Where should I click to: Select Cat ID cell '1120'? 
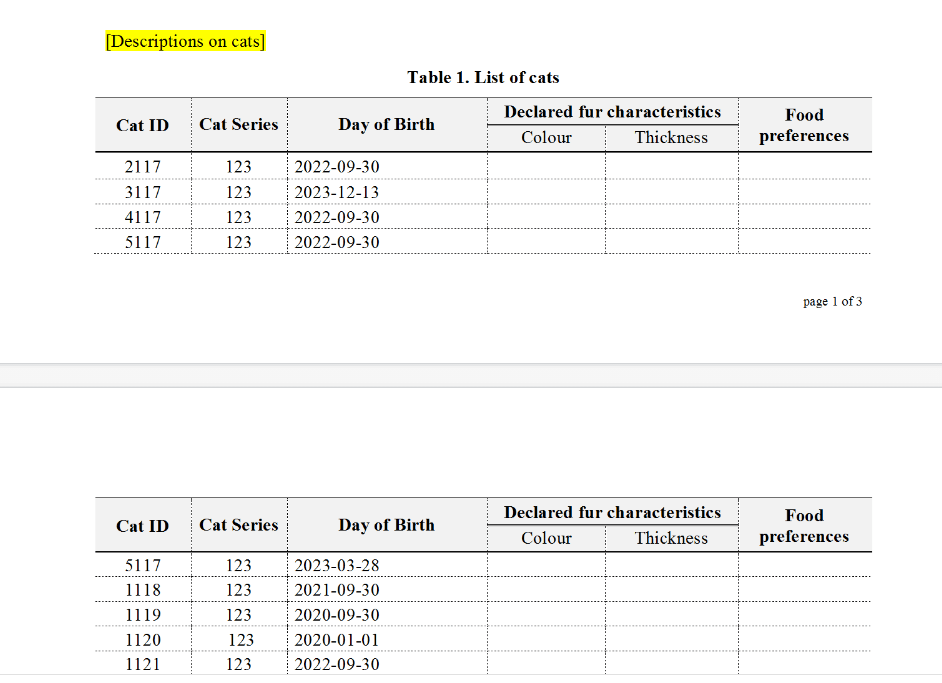click(x=142, y=640)
